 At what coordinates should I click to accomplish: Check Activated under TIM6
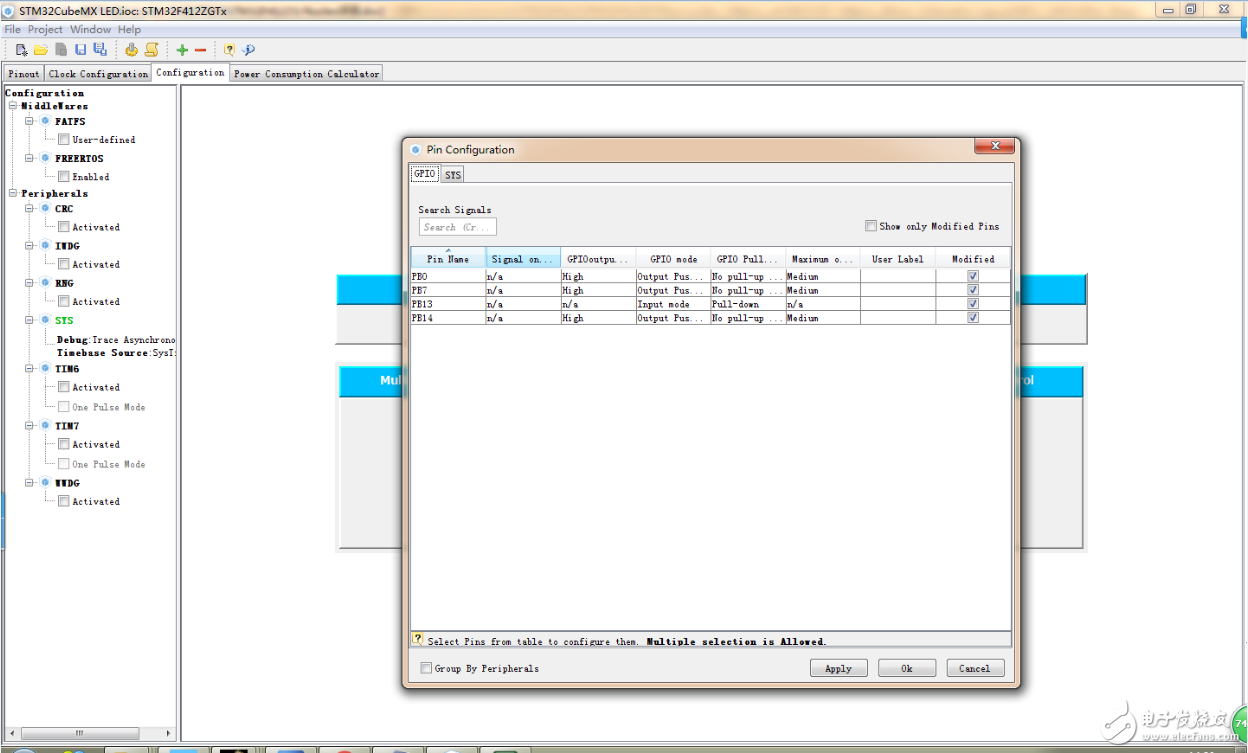(64, 387)
